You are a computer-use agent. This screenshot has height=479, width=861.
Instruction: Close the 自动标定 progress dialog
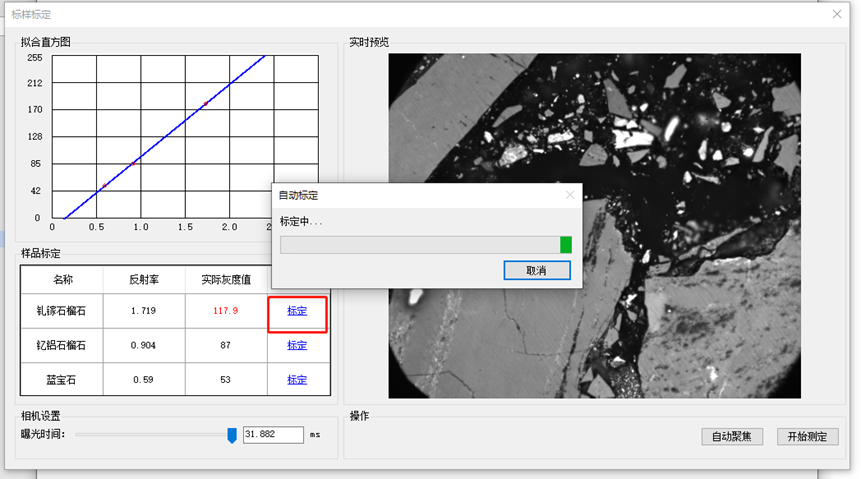570,195
